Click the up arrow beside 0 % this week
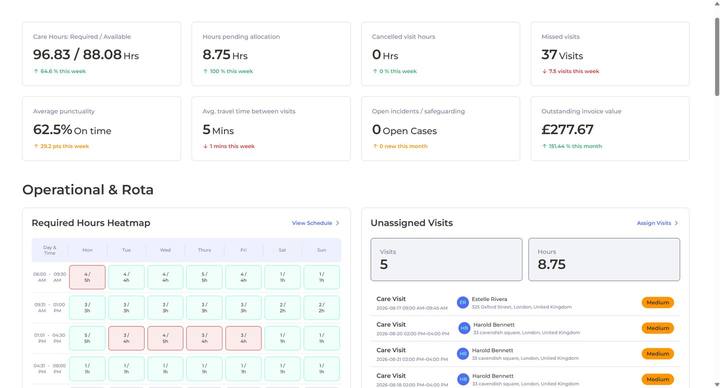 point(375,71)
